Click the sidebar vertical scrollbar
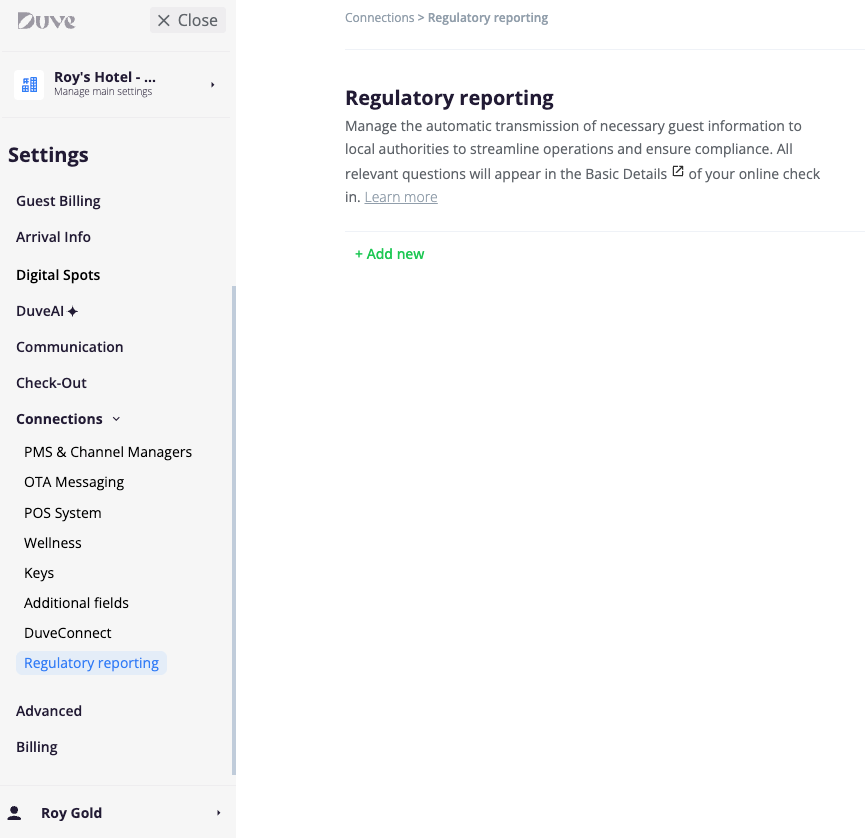The height and width of the screenshot is (838, 865). pos(234,530)
